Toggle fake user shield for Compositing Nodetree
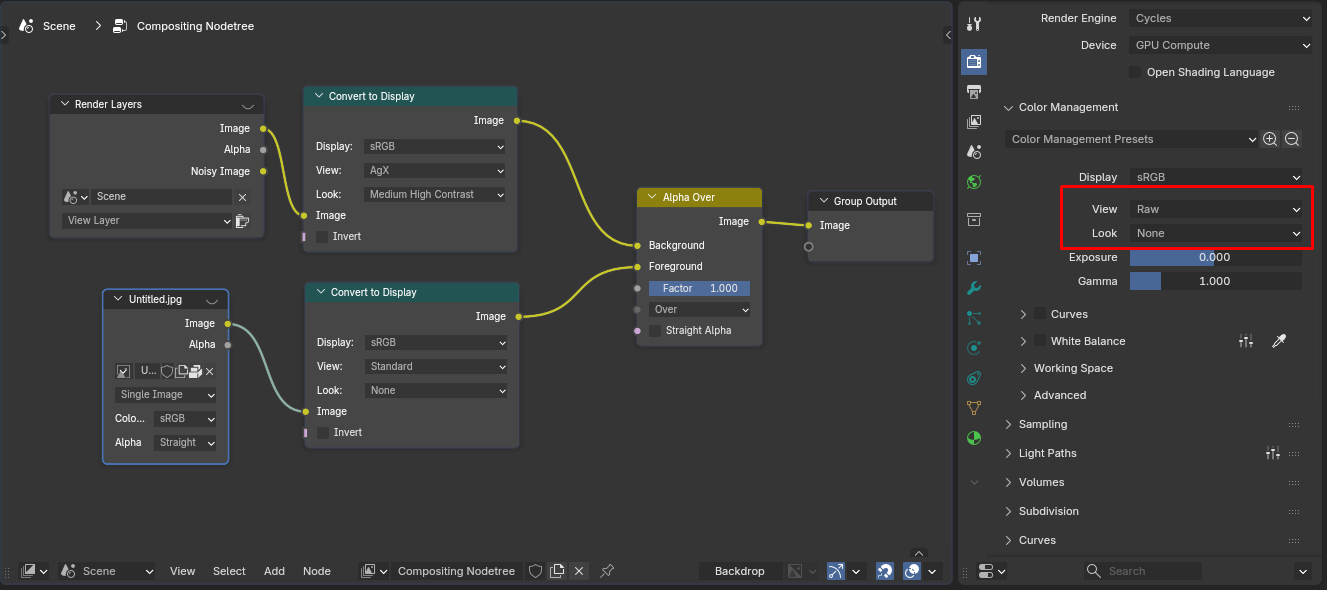Viewport: 1327px width, 590px height. pos(535,571)
